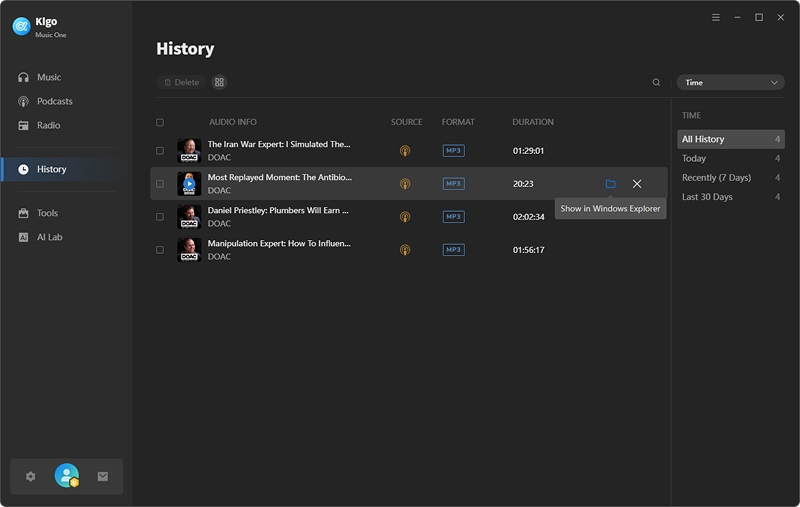Open the hamburger menu in title bar
The height and width of the screenshot is (507, 800).
click(x=716, y=17)
